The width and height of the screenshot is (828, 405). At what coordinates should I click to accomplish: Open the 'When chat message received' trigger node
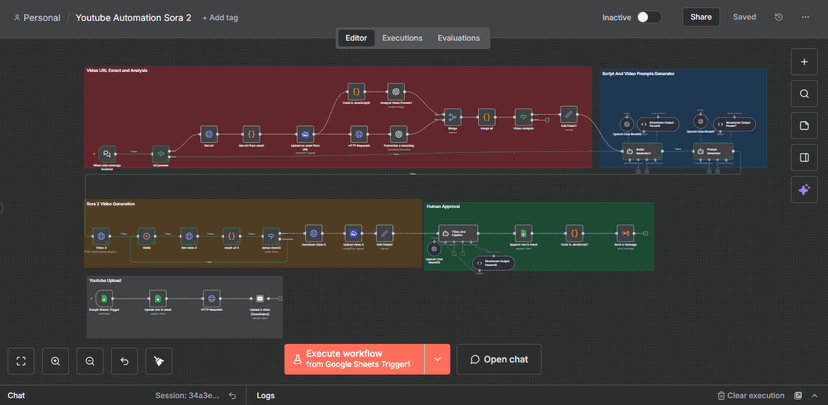tap(107, 154)
